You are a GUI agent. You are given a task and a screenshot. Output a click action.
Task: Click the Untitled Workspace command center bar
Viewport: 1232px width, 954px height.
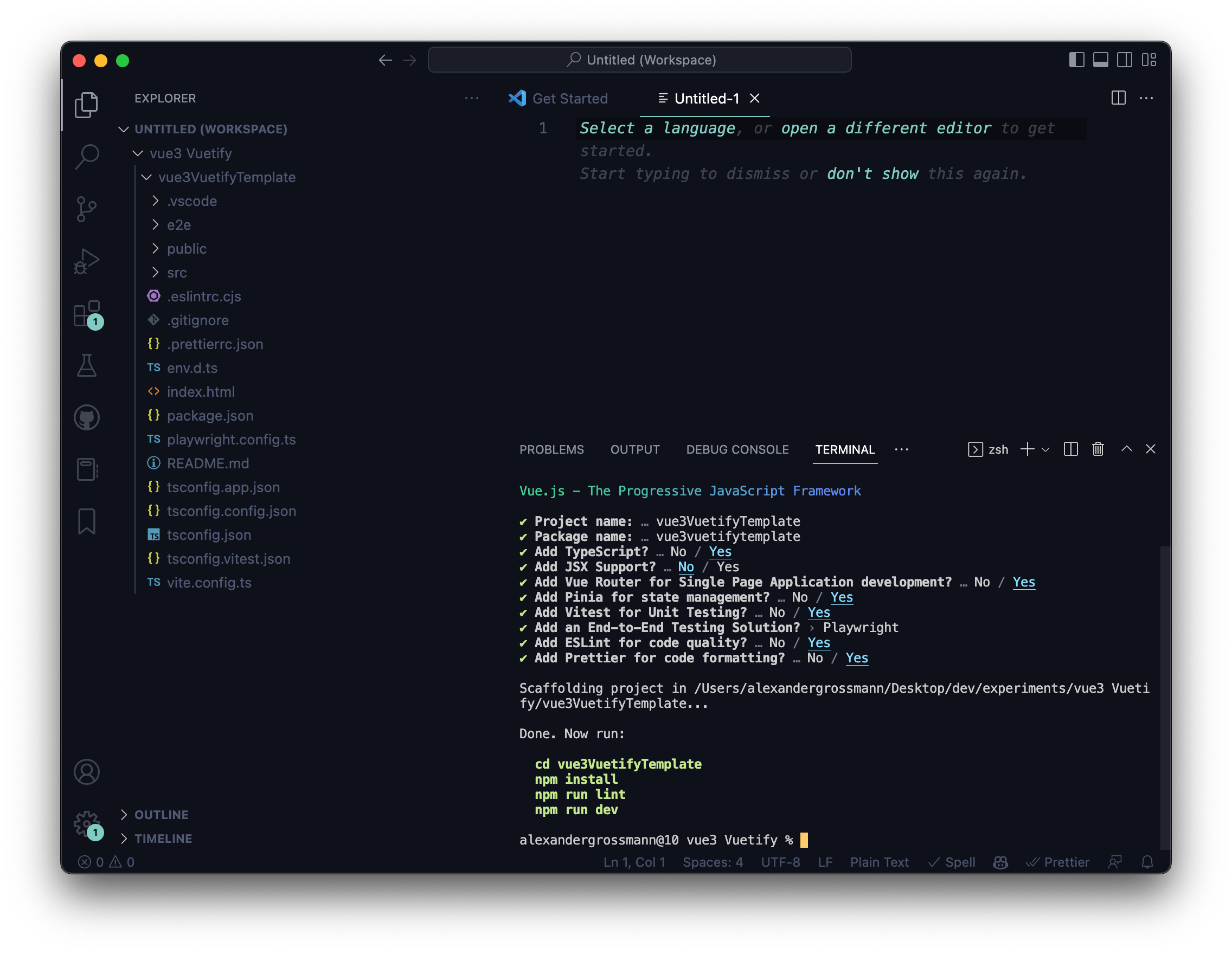(x=640, y=59)
